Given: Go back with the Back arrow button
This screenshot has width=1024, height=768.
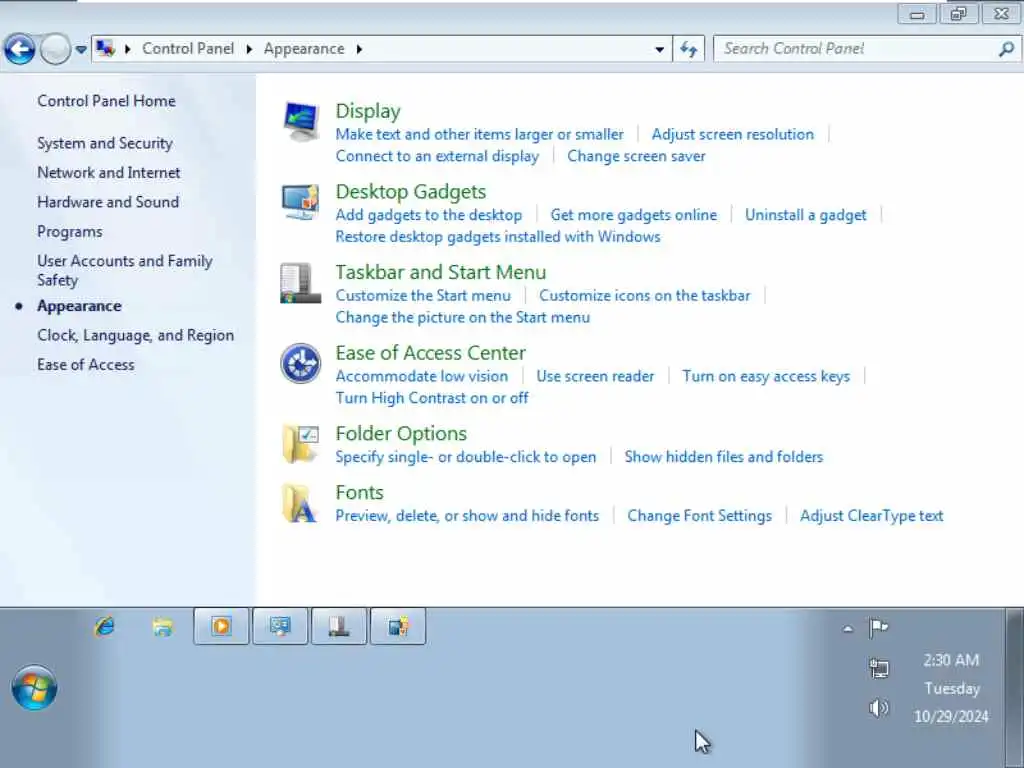Looking at the screenshot, I should coord(20,49).
